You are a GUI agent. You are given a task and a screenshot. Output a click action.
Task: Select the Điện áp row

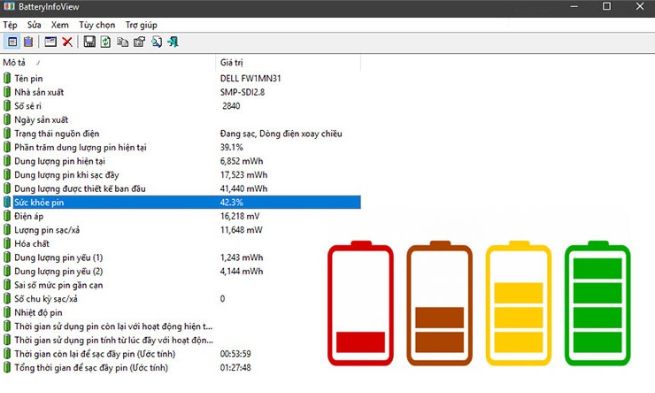click(x=180, y=216)
